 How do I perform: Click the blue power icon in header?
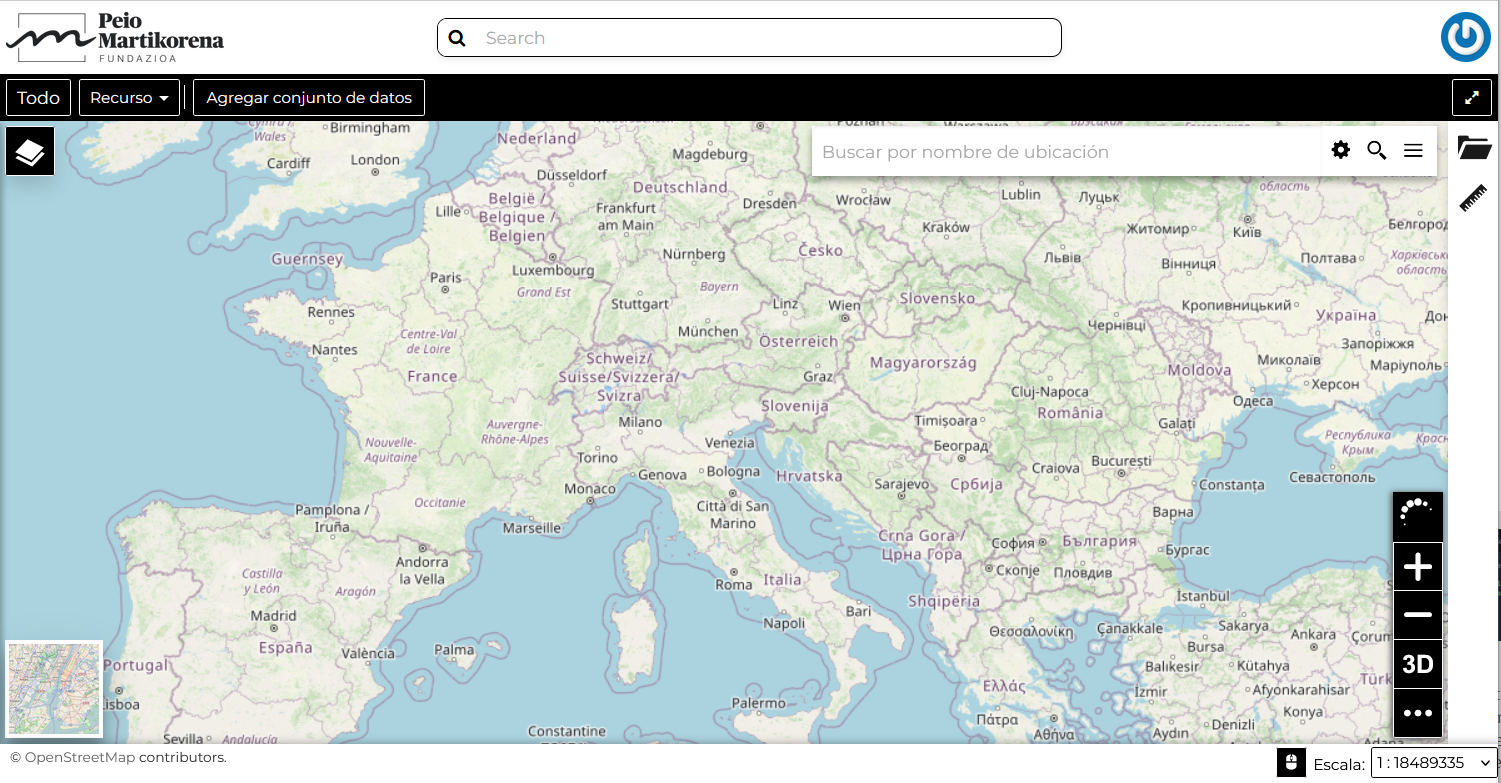tap(1465, 37)
